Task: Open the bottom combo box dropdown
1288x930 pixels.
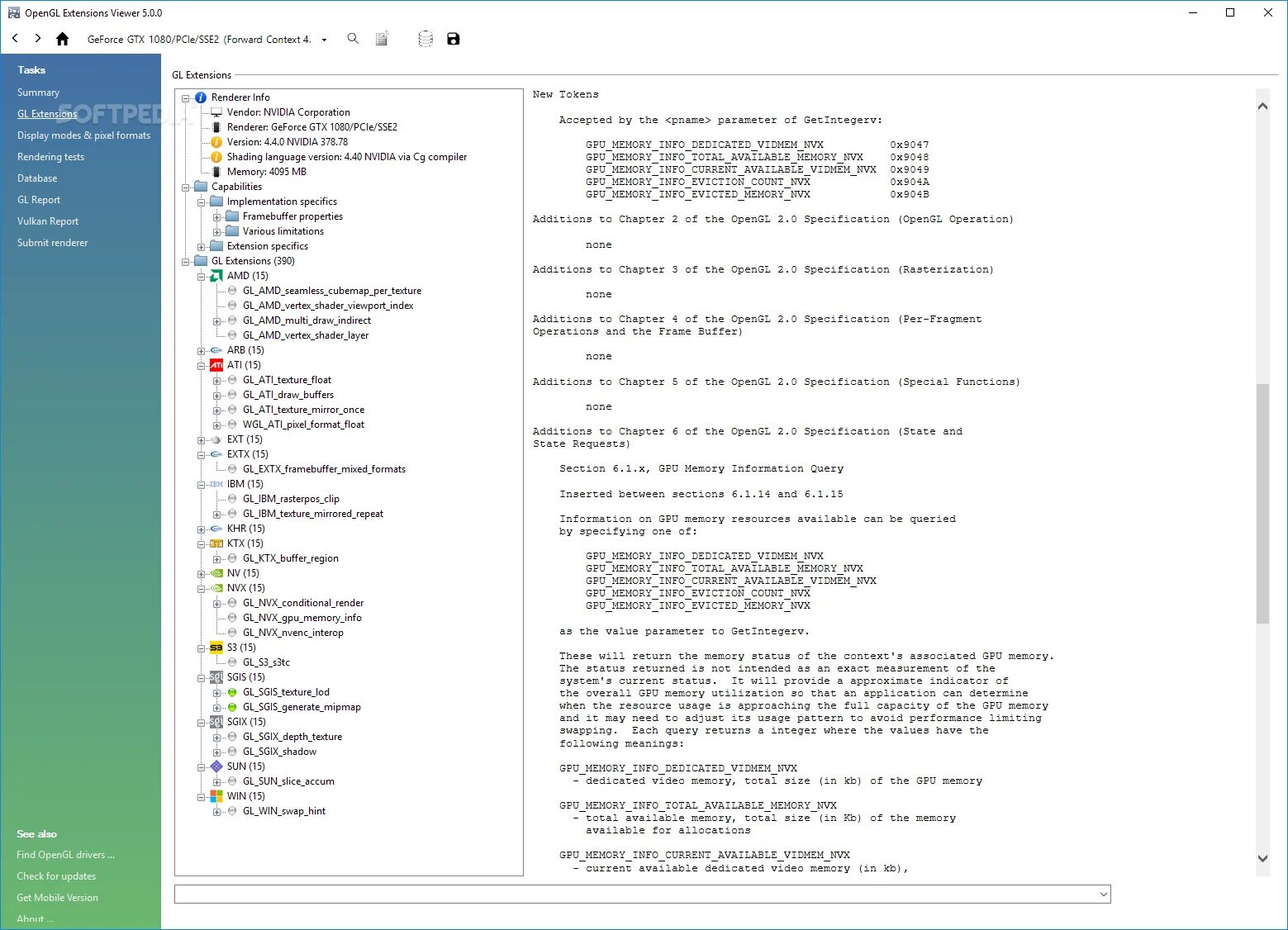Action: pyautogui.click(x=1103, y=894)
